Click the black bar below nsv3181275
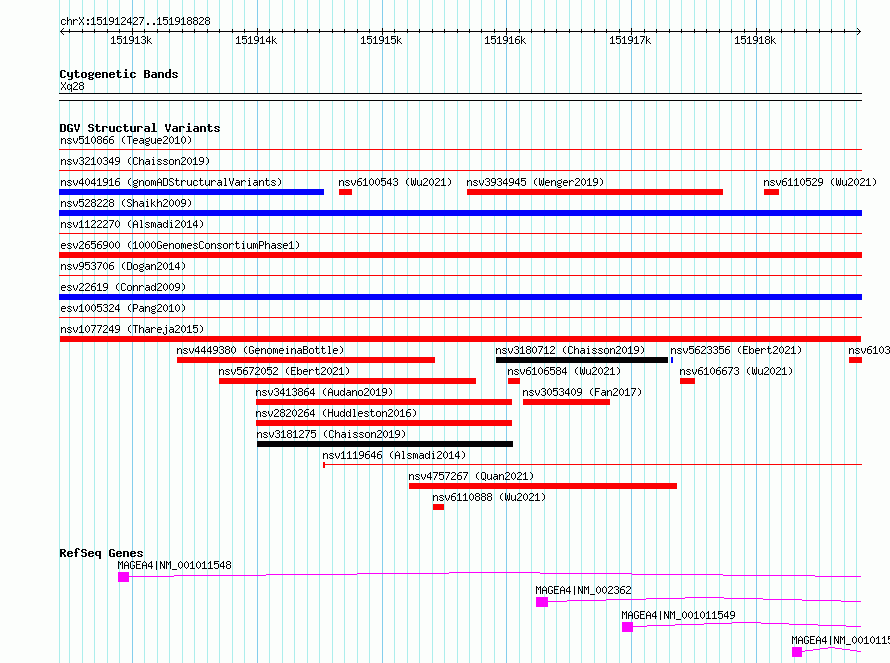This screenshot has width=890, height=663. (x=385, y=444)
